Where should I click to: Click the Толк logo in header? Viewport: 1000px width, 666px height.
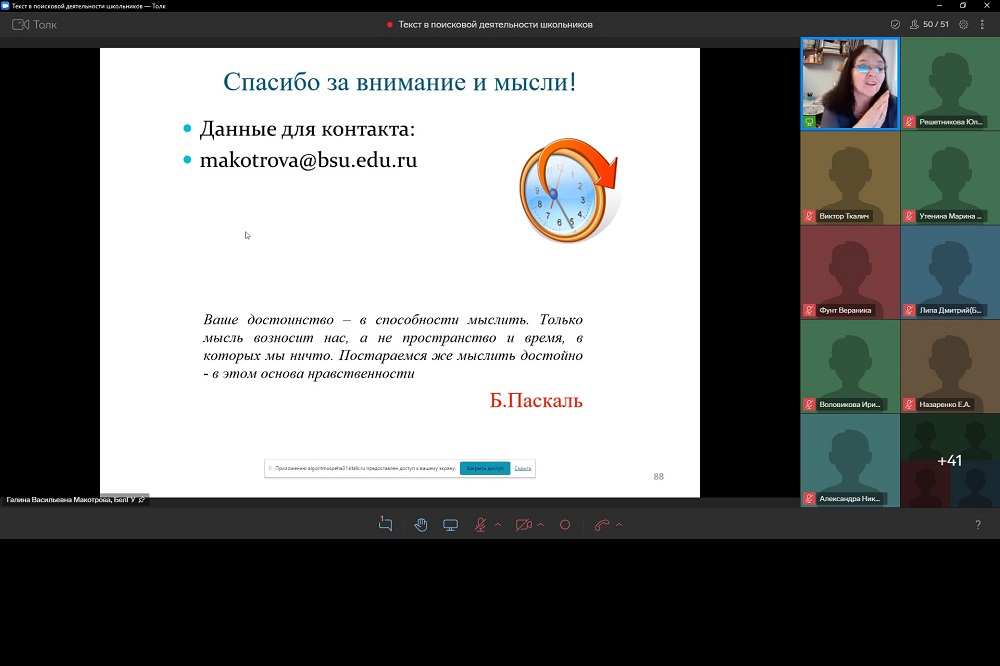click(34, 24)
